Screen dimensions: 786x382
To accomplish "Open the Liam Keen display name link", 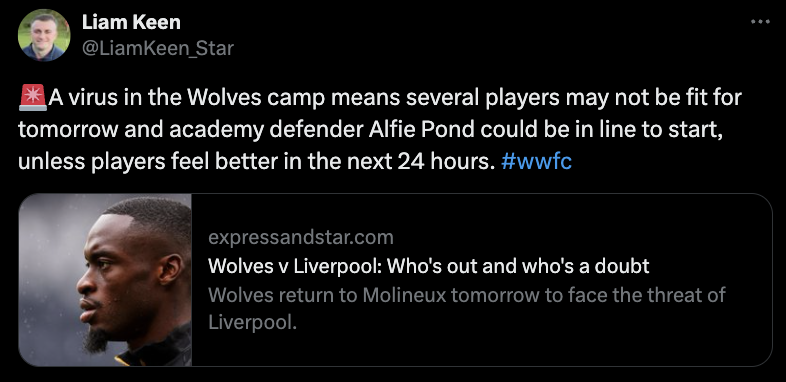I will (131, 22).
